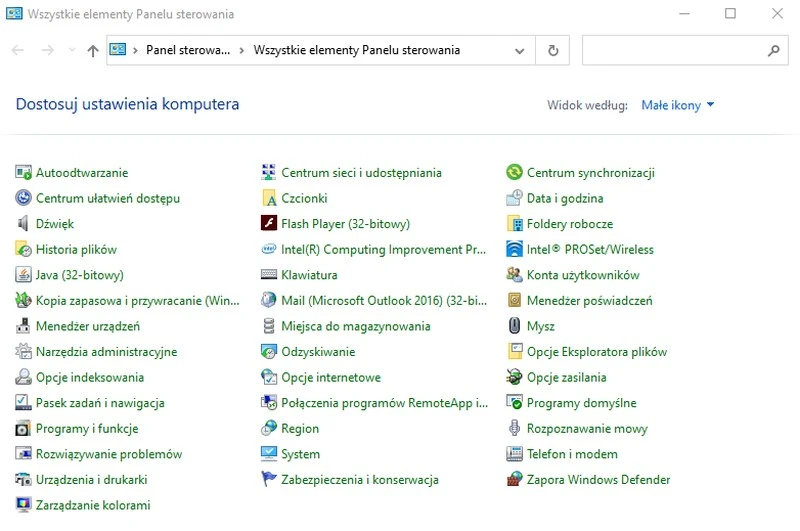
Task: Click the search magnifier icon
Action: [x=773, y=50]
